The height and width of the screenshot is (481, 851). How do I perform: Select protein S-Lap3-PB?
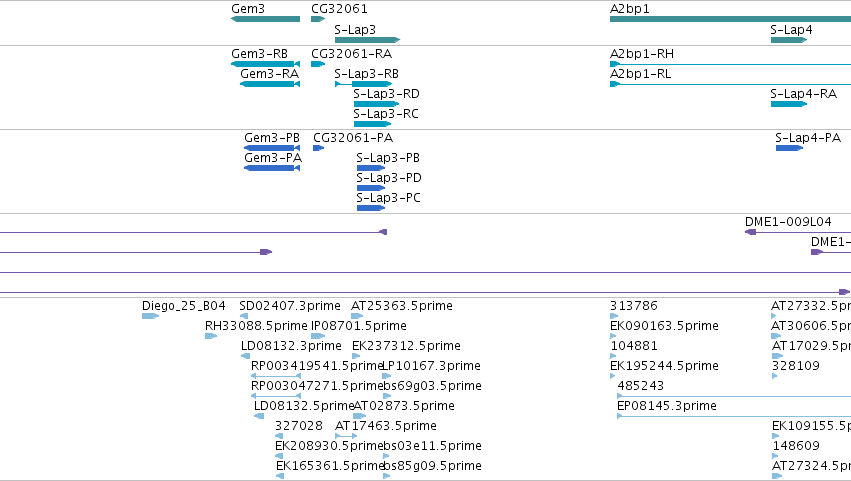click(x=371, y=168)
